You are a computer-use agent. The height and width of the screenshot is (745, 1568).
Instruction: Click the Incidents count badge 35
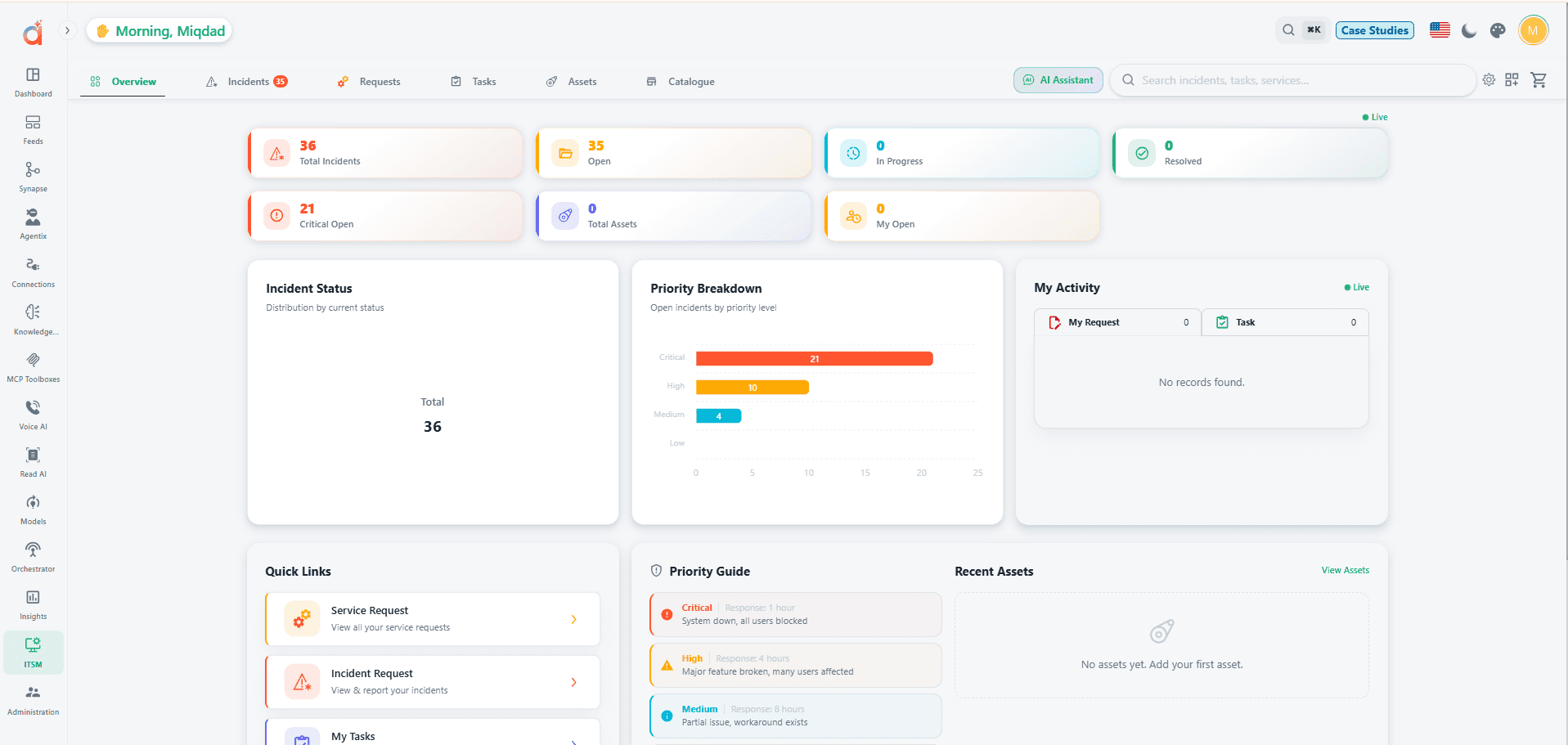(x=281, y=82)
